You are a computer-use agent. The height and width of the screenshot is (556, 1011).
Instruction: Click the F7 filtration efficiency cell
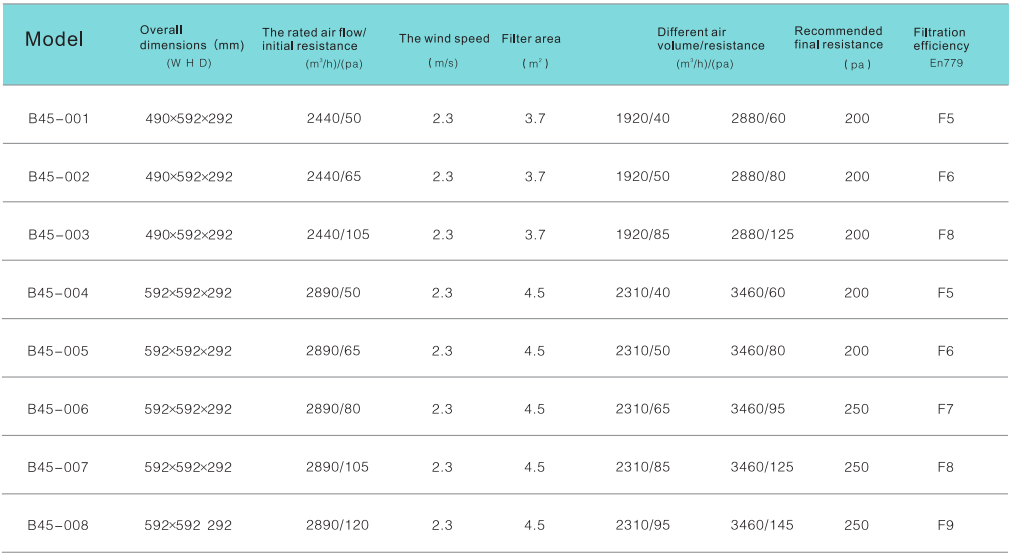946,409
